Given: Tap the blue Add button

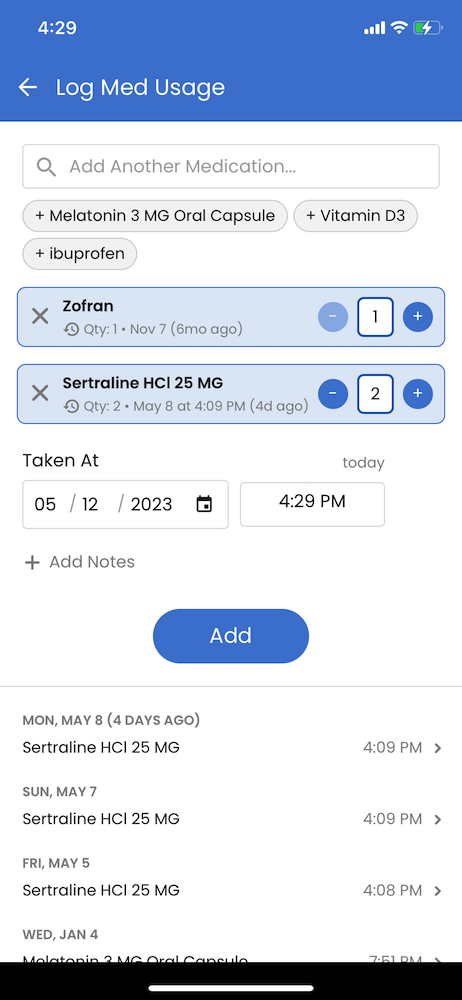Looking at the screenshot, I should click(x=231, y=636).
